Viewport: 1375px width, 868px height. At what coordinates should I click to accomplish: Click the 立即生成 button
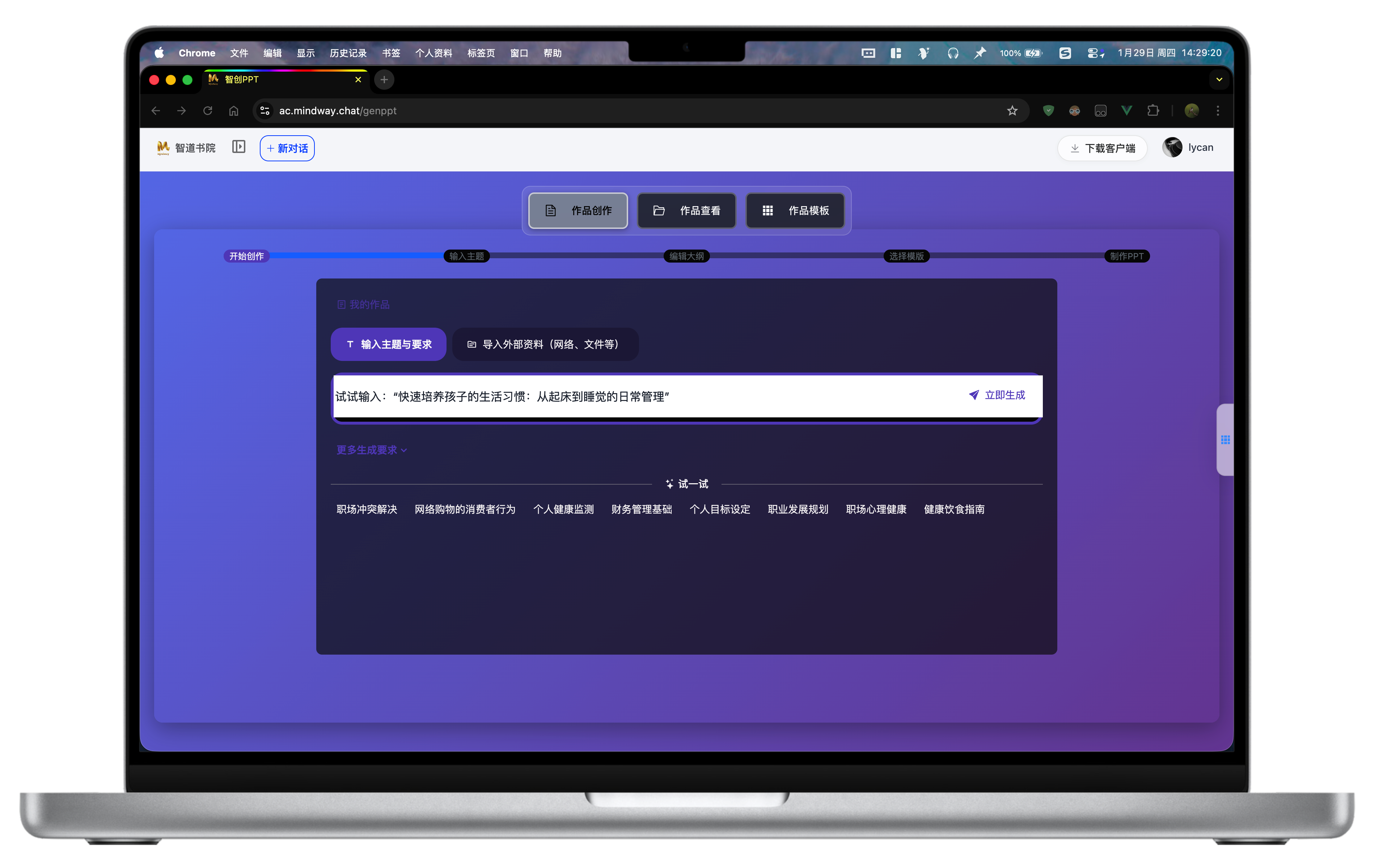[x=997, y=395]
